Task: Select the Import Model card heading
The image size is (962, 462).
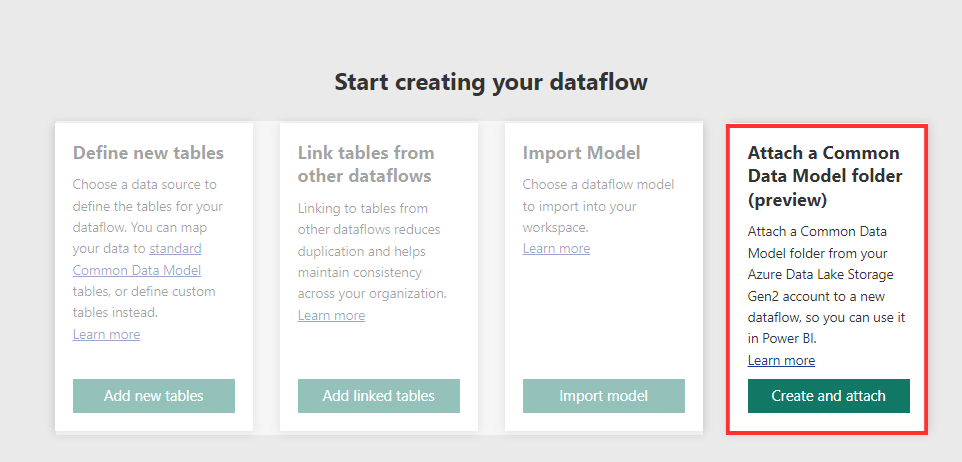Action: coord(582,153)
